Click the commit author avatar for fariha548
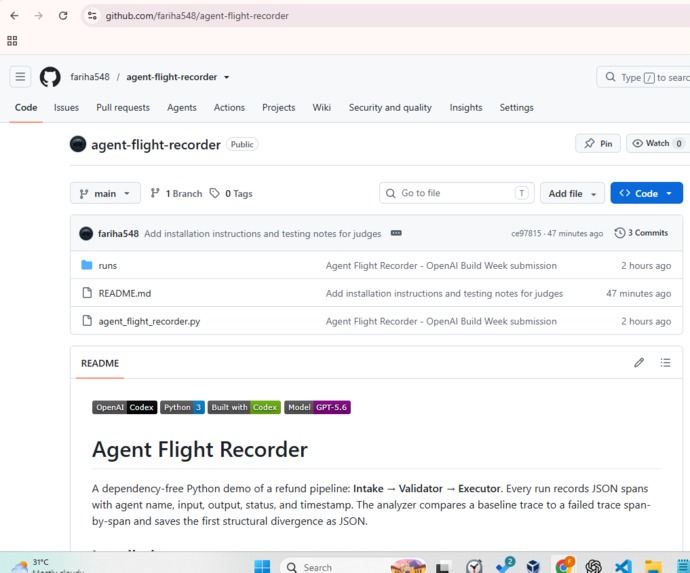The width and height of the screenshot is (690, 573). (86, 233)
